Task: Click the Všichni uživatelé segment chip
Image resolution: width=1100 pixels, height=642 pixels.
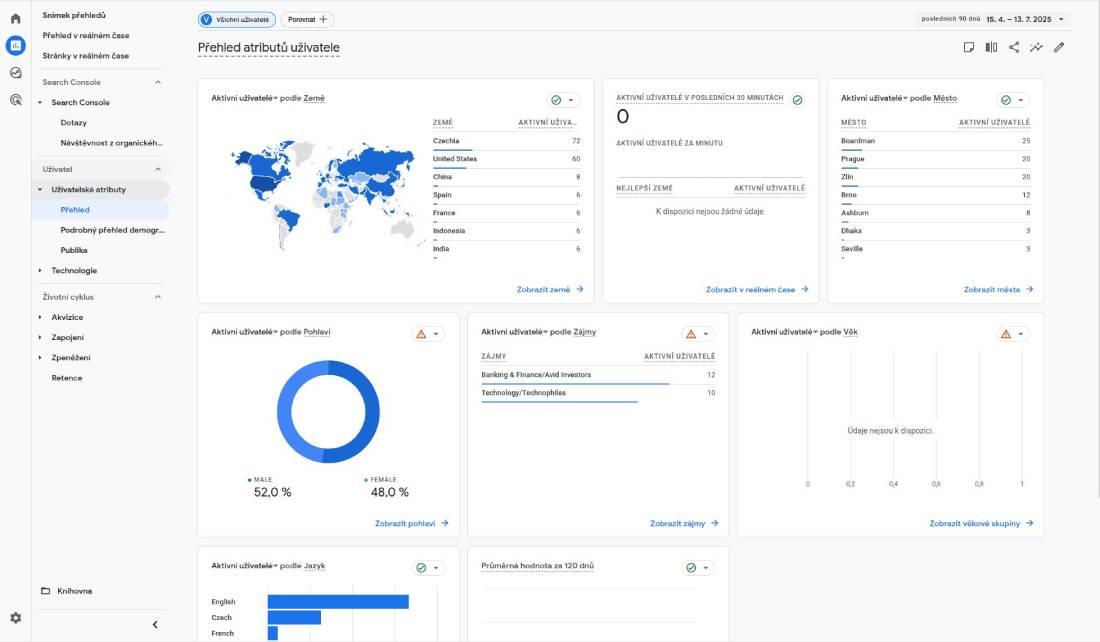Action: (x=237, y=19)
